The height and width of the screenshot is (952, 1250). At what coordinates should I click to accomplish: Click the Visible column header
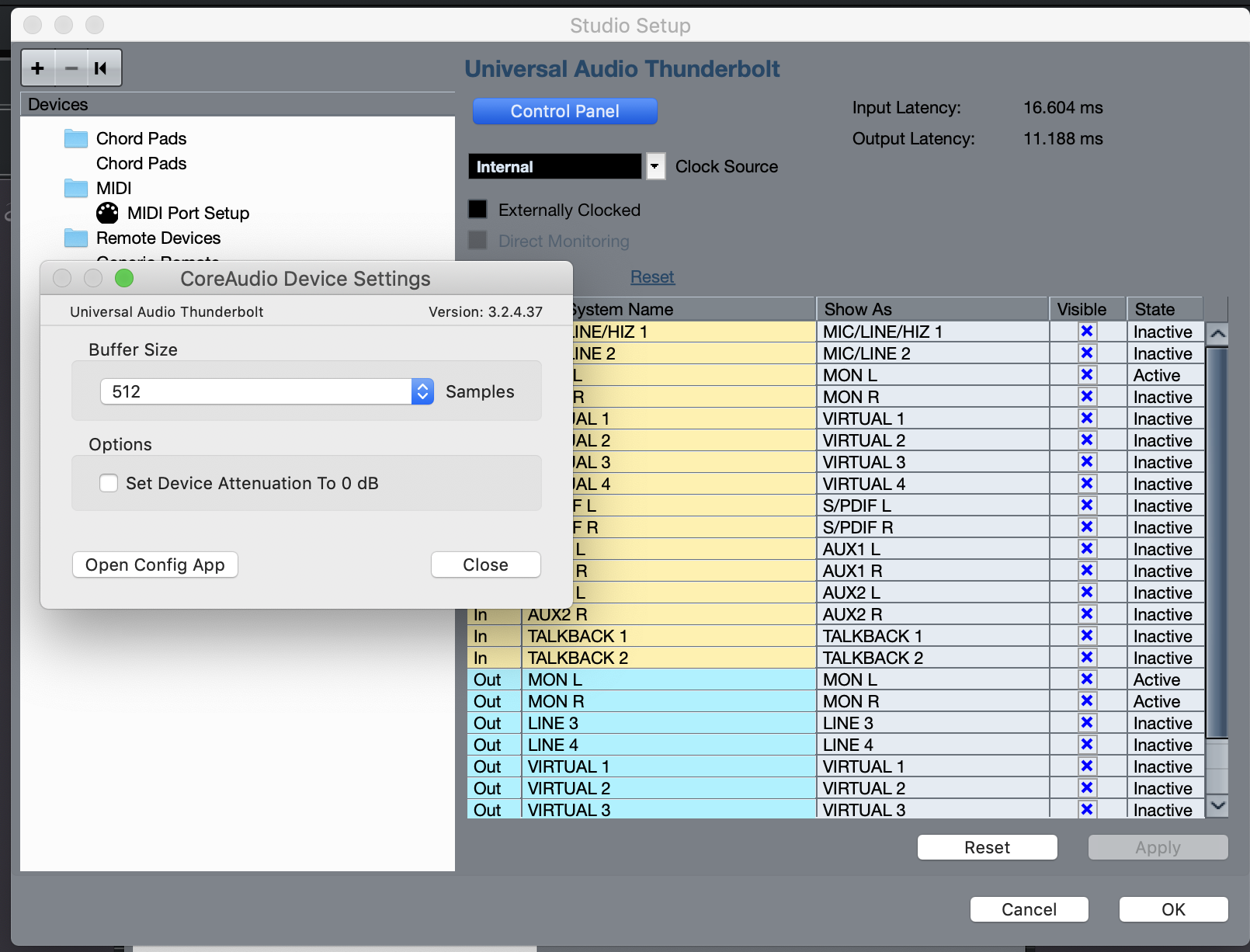(x=1088, y=309)
